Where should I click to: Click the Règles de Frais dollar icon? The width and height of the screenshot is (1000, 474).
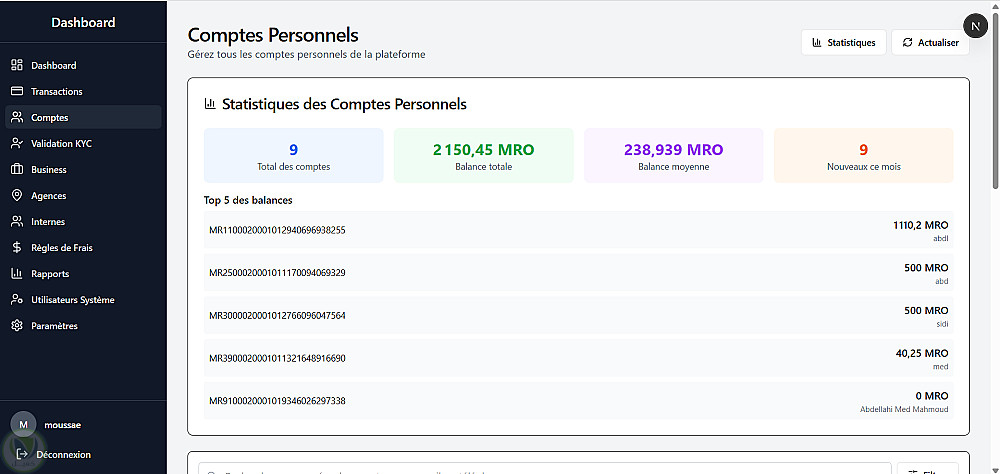[x=17, y=248]
